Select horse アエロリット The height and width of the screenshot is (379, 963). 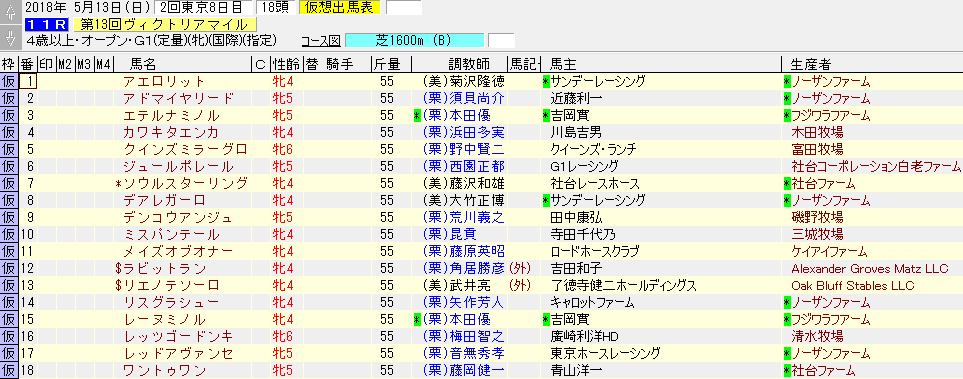click(x=164, y=81)
